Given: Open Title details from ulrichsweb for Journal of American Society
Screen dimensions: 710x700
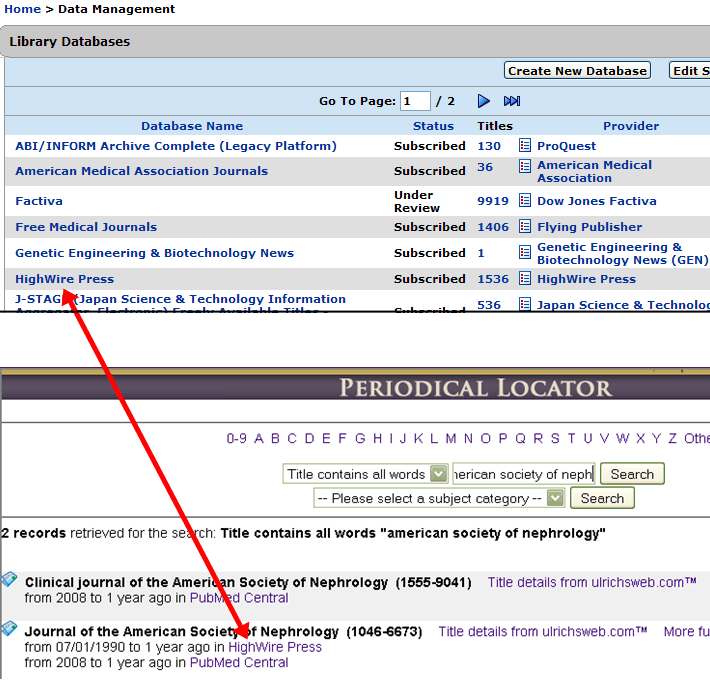Looking at the screenshot, I should [x=542, y=631].
